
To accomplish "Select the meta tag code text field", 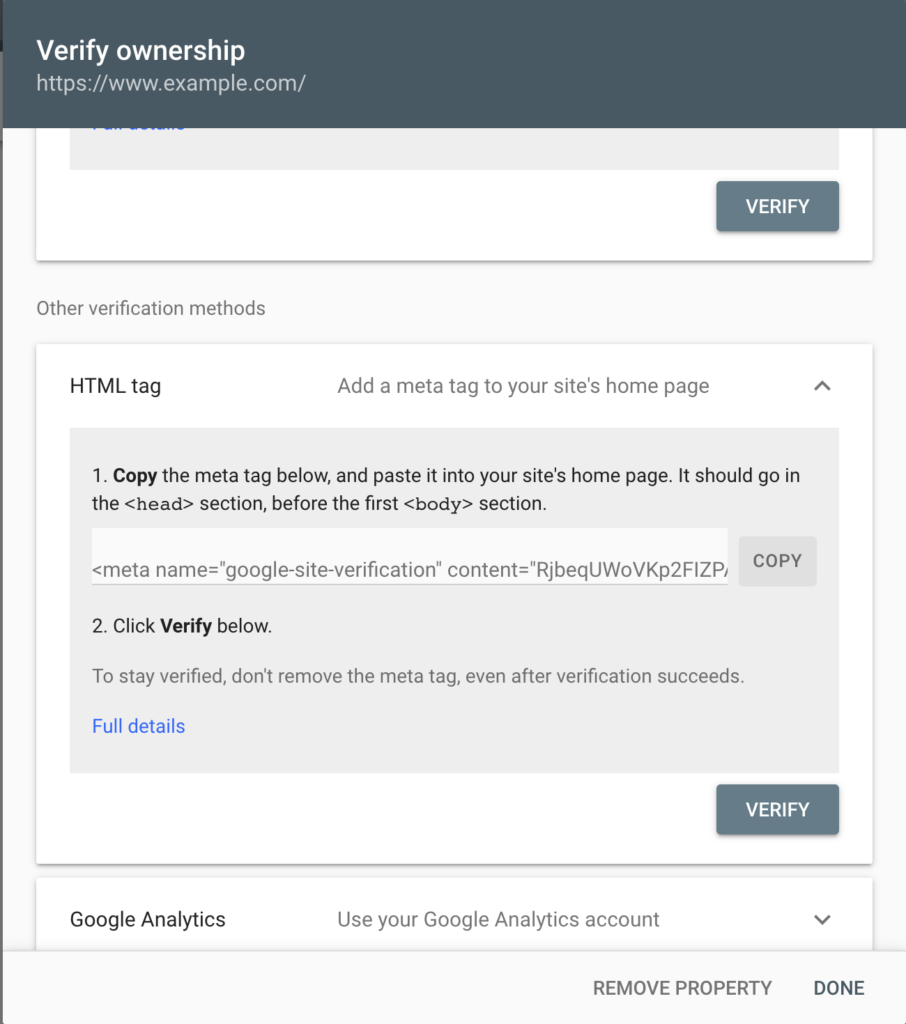I will pos(409,561).
